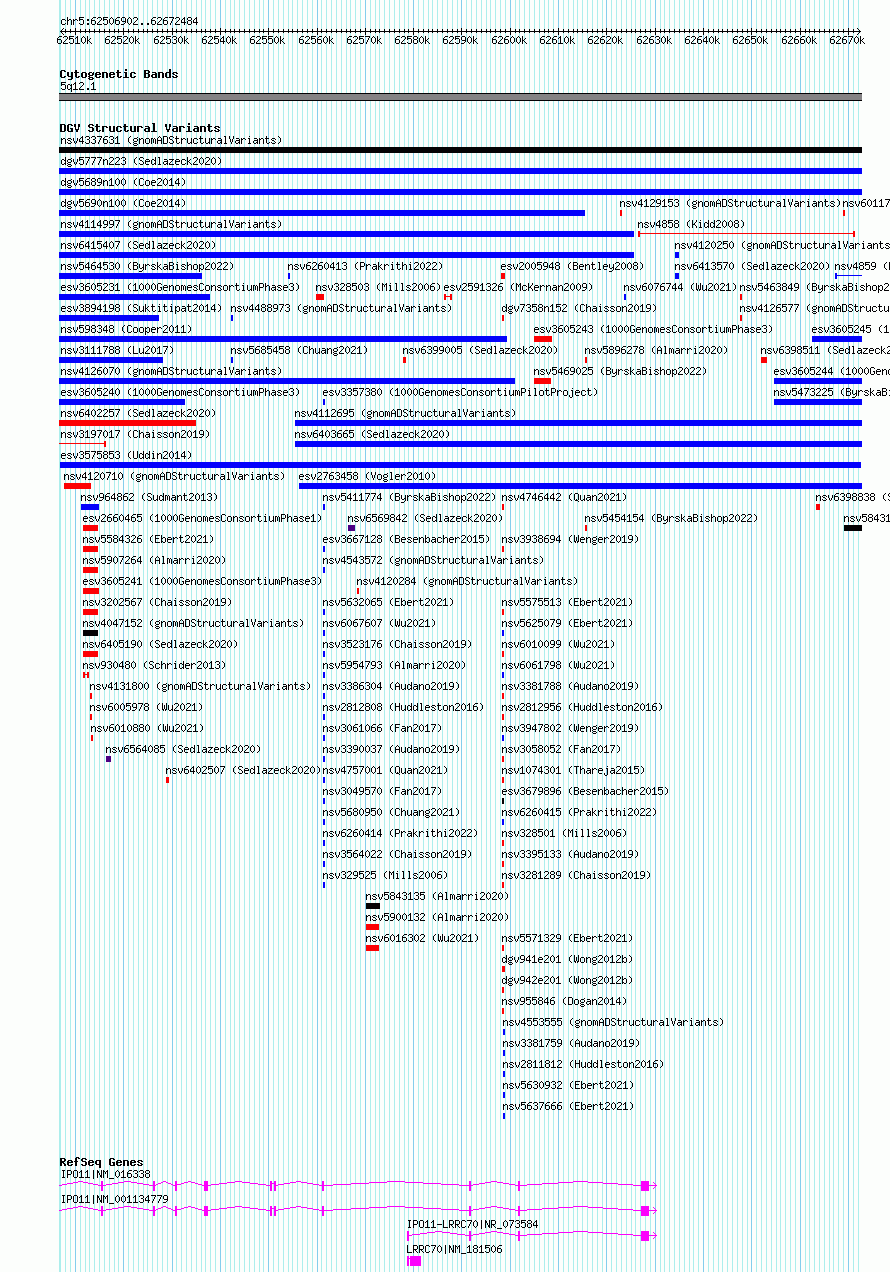Click dgv7358n152 (Chaisson2019) label
This screenshot has width=890, height=1272.
pyautogui.click(x=577, y=308)
